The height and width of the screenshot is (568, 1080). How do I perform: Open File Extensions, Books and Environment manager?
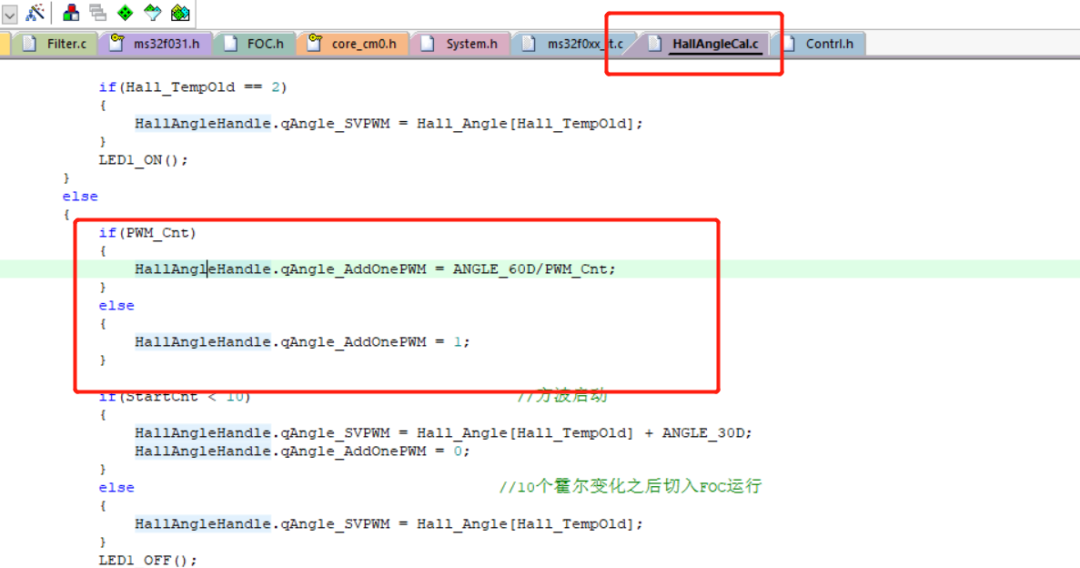click(x=70, y=12)
